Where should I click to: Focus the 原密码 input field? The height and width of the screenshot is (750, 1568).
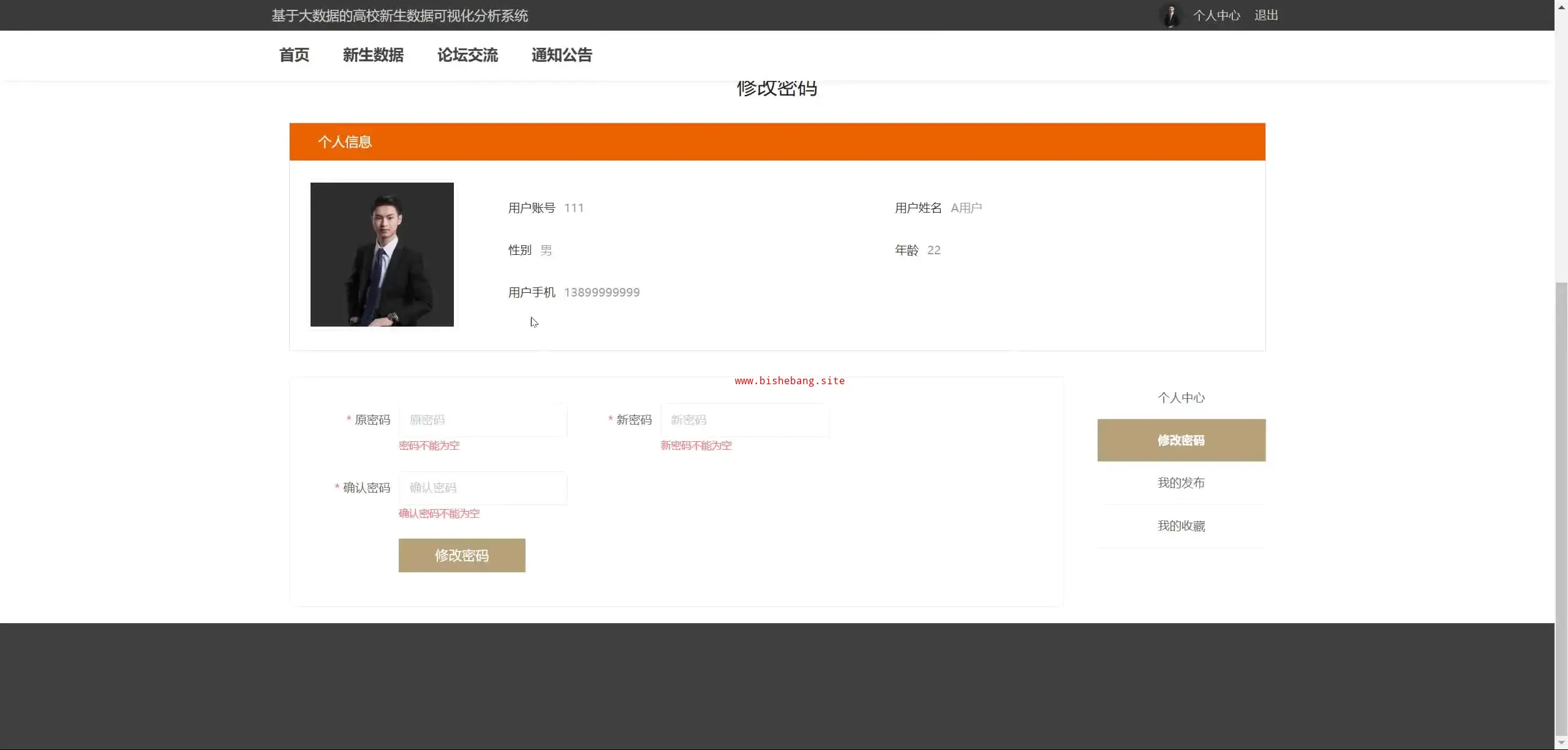483,420
